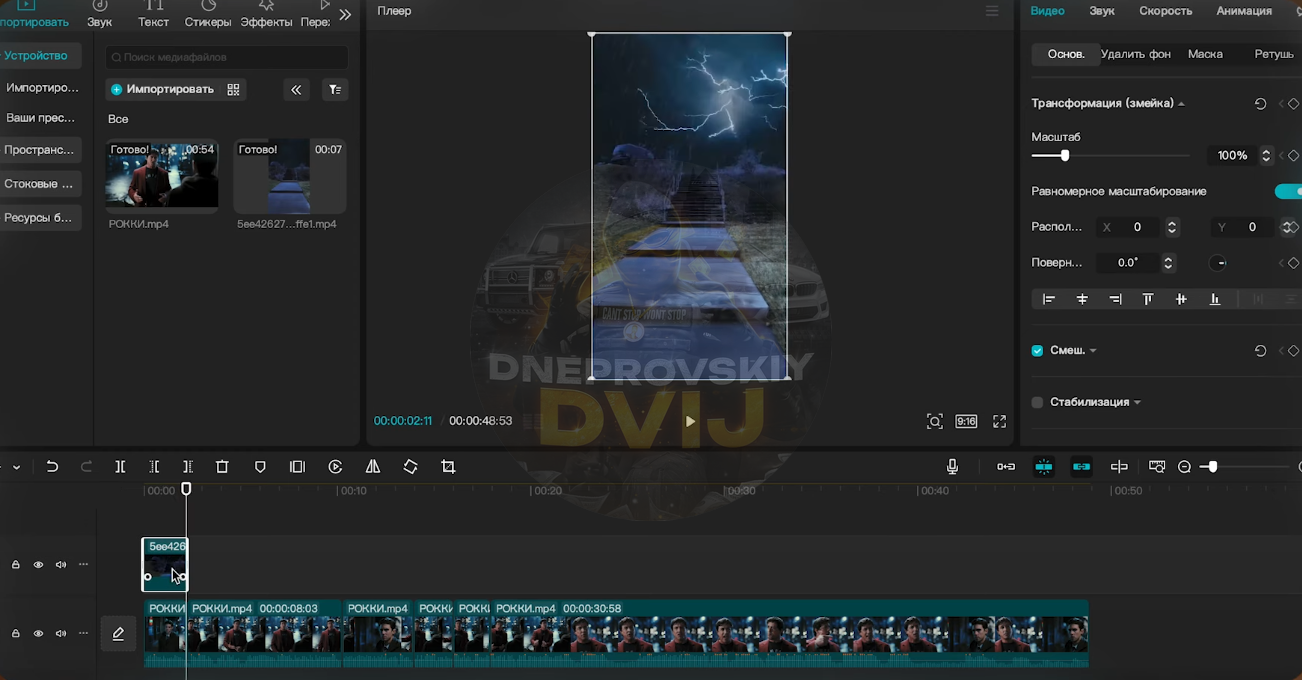Click the redo arrow icon
Screen dimensions: 1302x680
(86, 467)
